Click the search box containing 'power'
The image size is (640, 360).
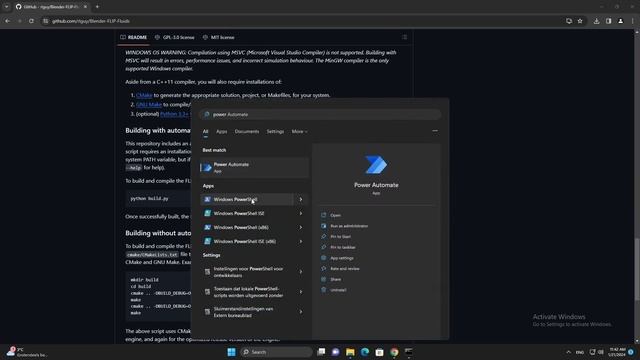(x=320, y=114)
